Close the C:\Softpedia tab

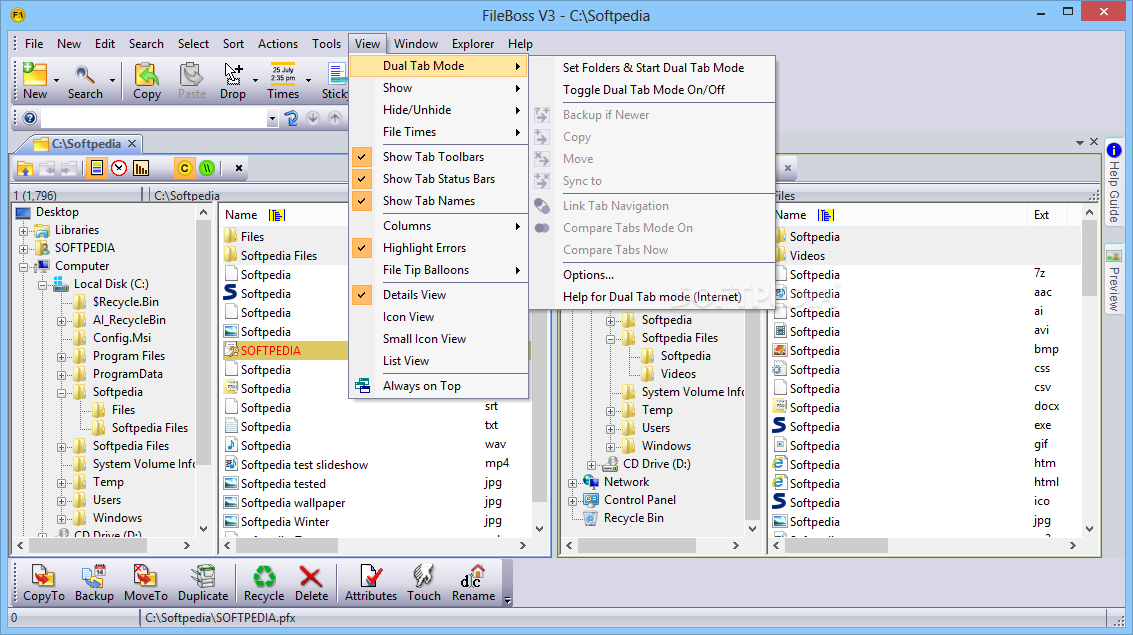point(132,144)
